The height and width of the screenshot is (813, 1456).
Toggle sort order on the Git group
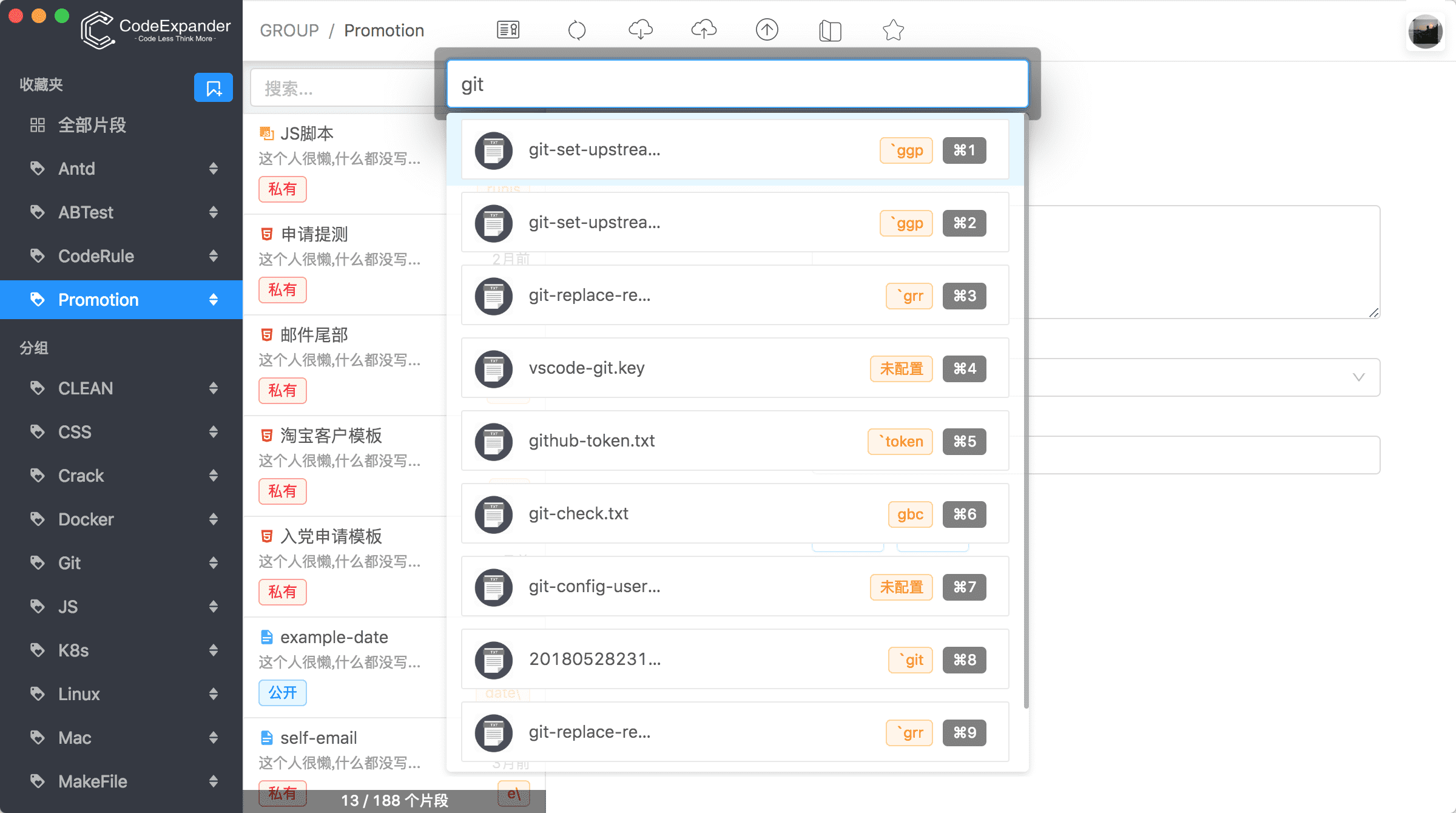(x=214, y=563)
